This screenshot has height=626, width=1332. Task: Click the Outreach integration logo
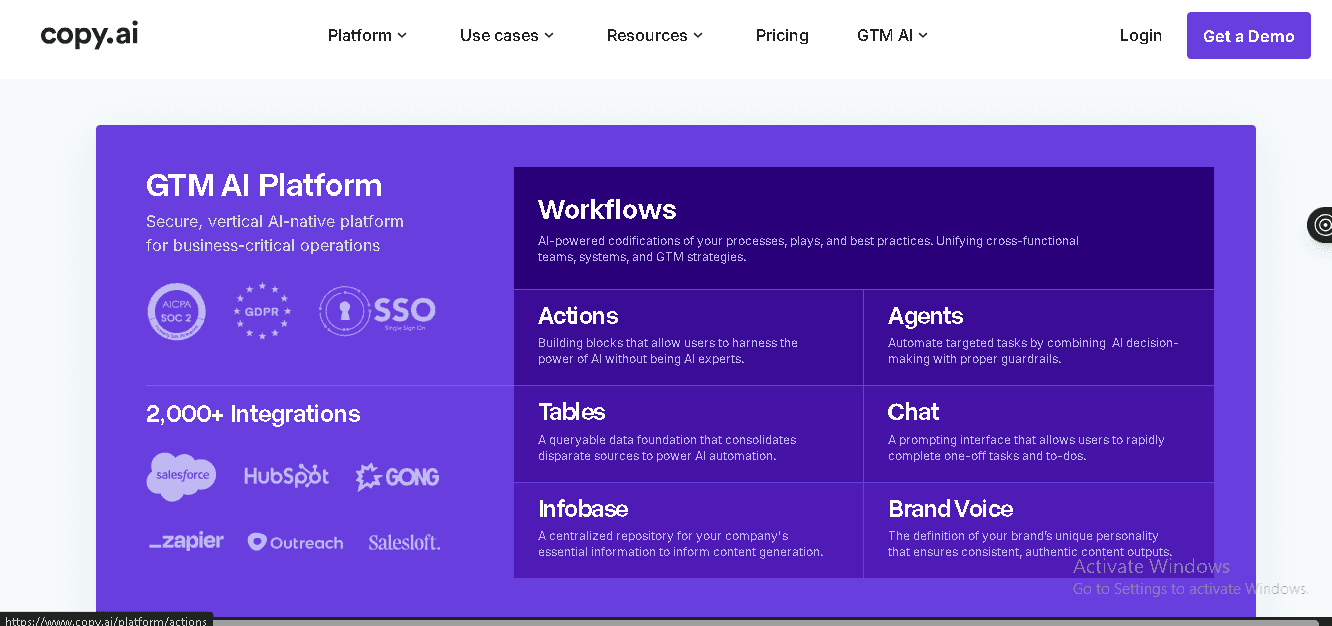pyautogui.click(x=295, y=542)
